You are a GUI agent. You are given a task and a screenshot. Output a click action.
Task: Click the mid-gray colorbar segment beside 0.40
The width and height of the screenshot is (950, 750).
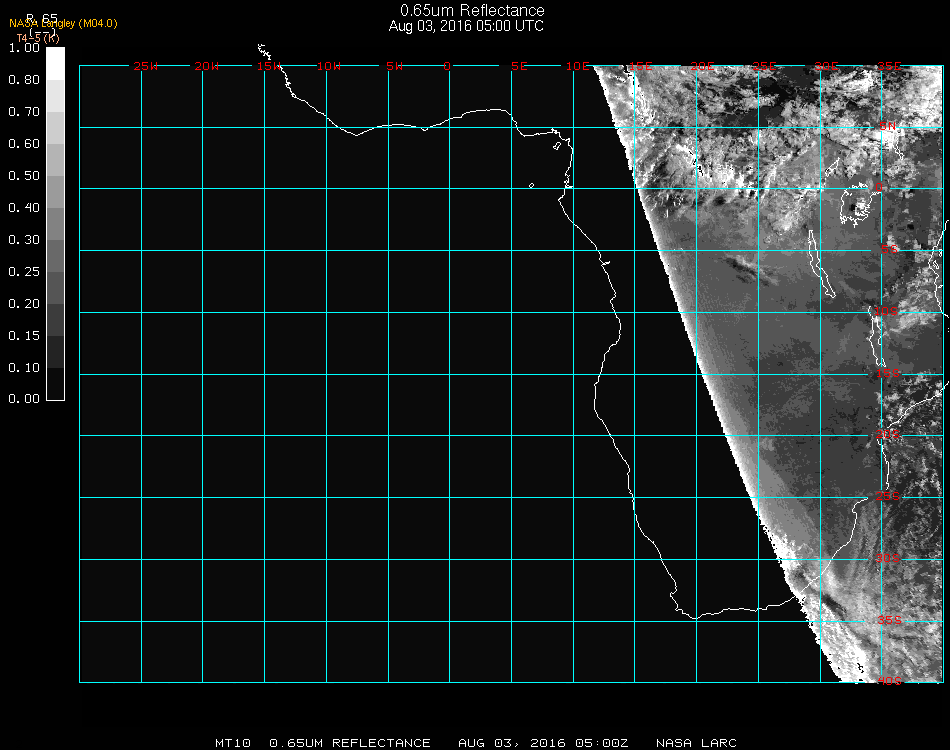click(x=55, y=224)
